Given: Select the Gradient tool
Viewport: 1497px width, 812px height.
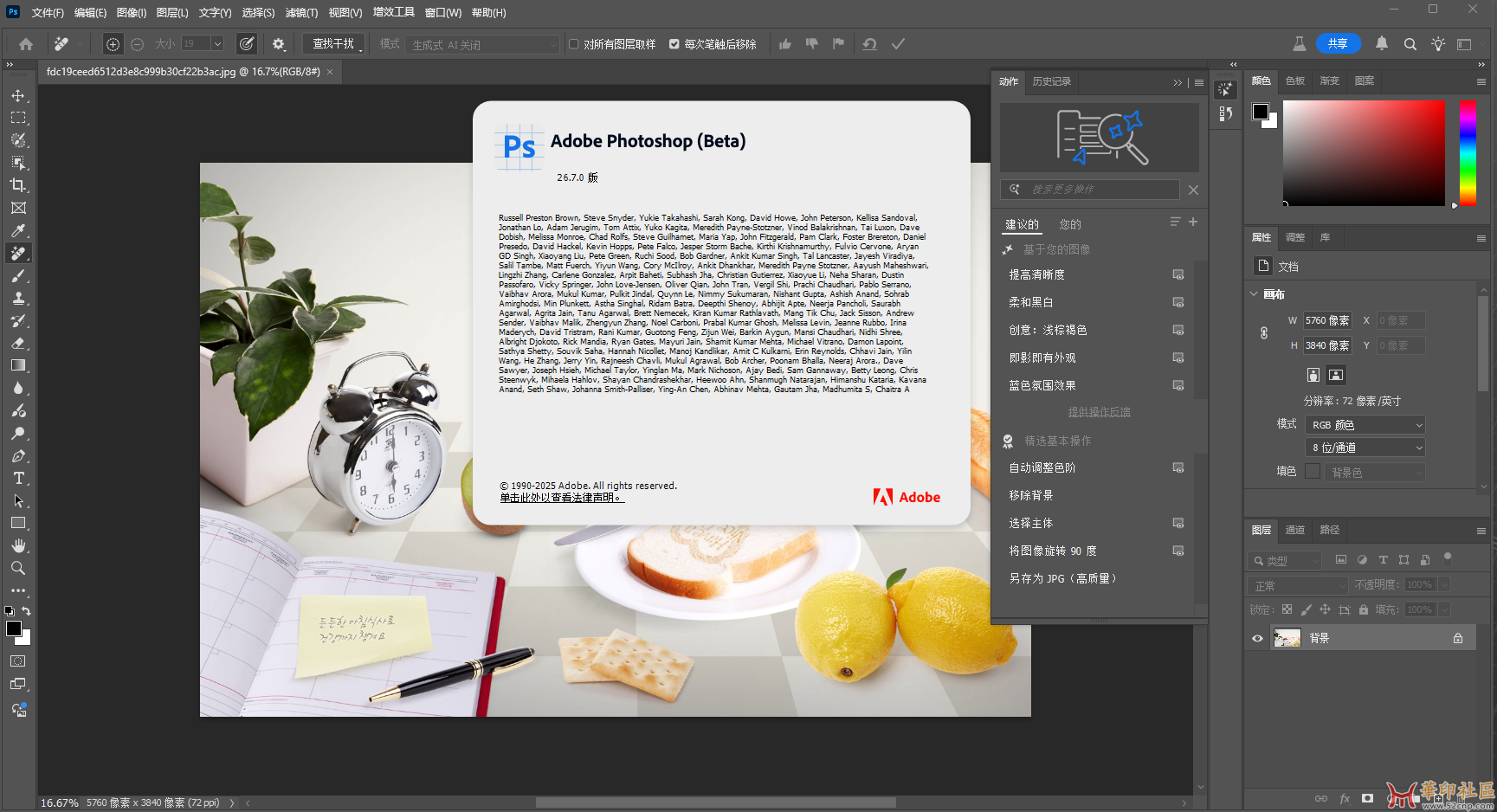Looking at the screenshot, I should 18,365.
